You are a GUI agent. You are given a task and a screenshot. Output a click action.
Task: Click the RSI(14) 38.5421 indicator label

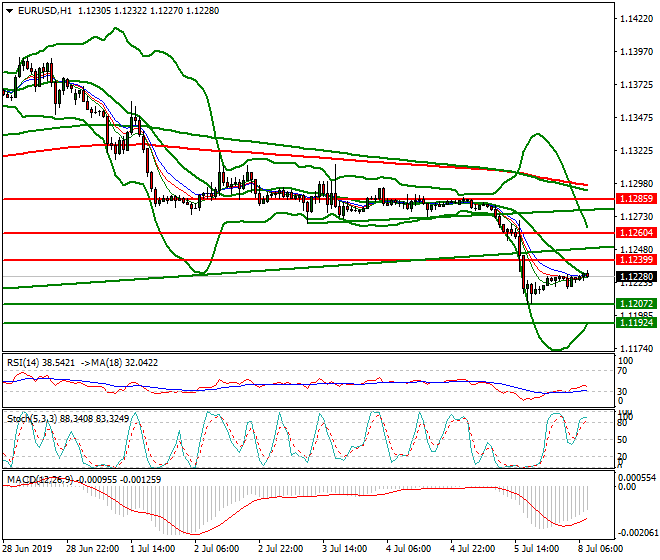point(41,363)
